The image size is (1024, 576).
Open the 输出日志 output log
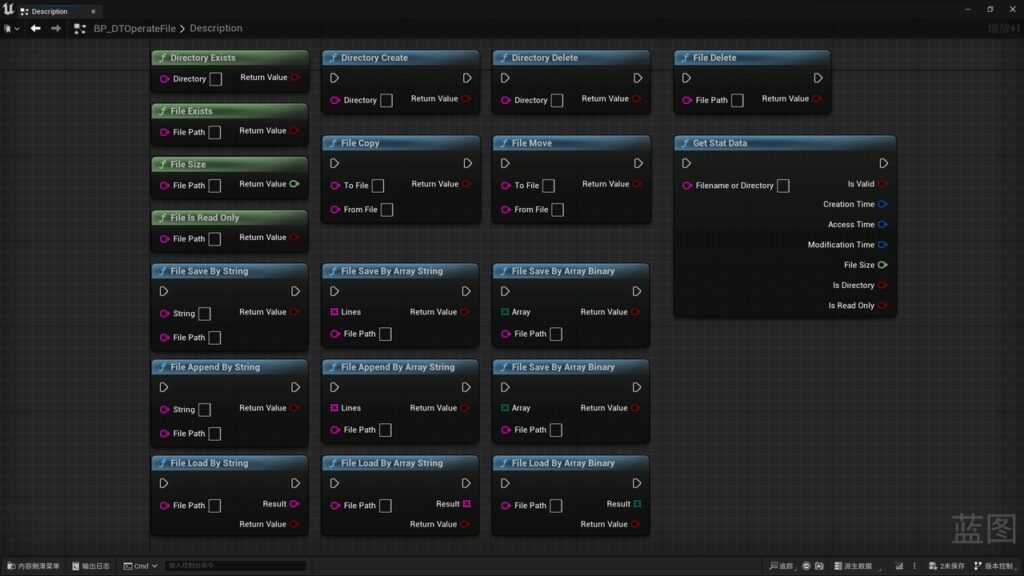(91, 566)
